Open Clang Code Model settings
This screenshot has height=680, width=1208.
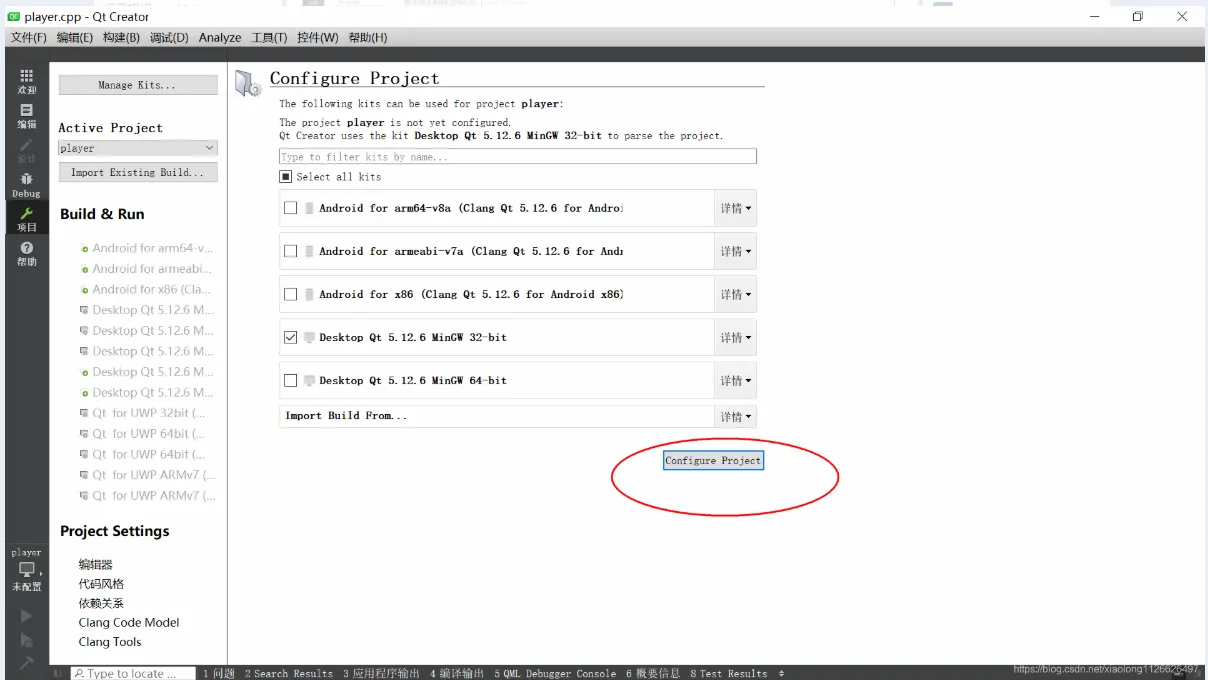[x=129, y=622]
